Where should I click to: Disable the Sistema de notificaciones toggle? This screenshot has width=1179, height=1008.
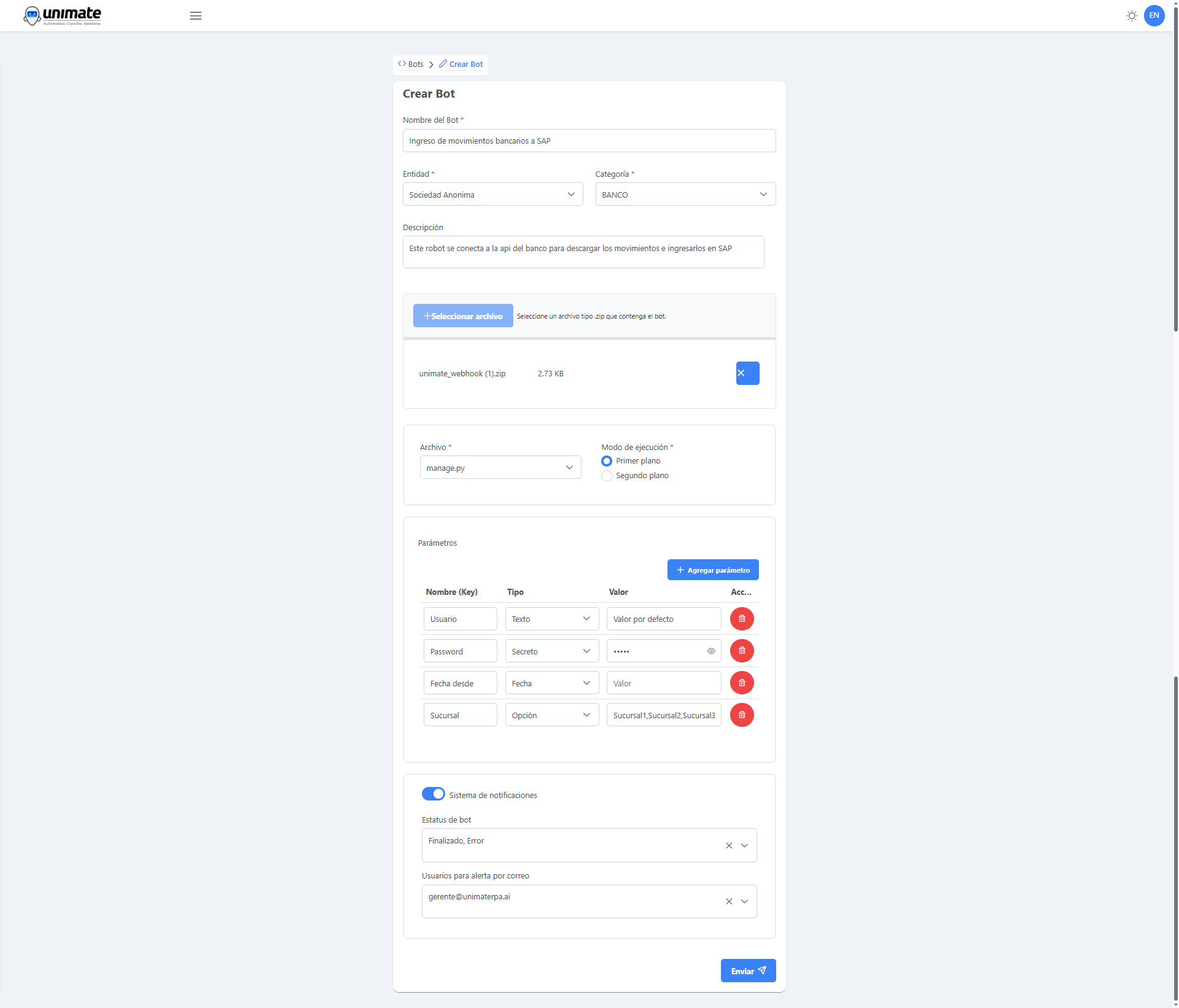433,794
